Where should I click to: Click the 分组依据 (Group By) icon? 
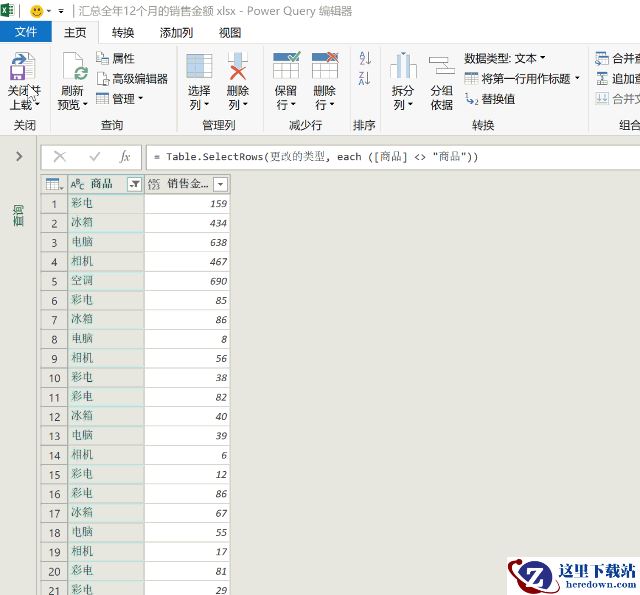coord(442,66)
